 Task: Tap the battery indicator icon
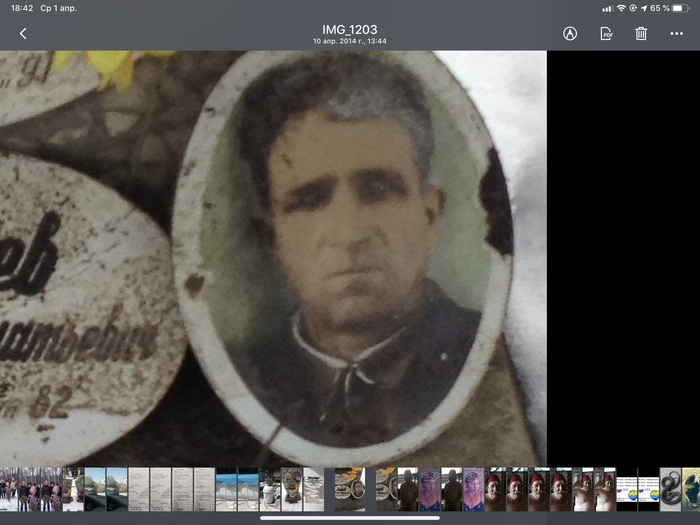(x=681, y=8)
